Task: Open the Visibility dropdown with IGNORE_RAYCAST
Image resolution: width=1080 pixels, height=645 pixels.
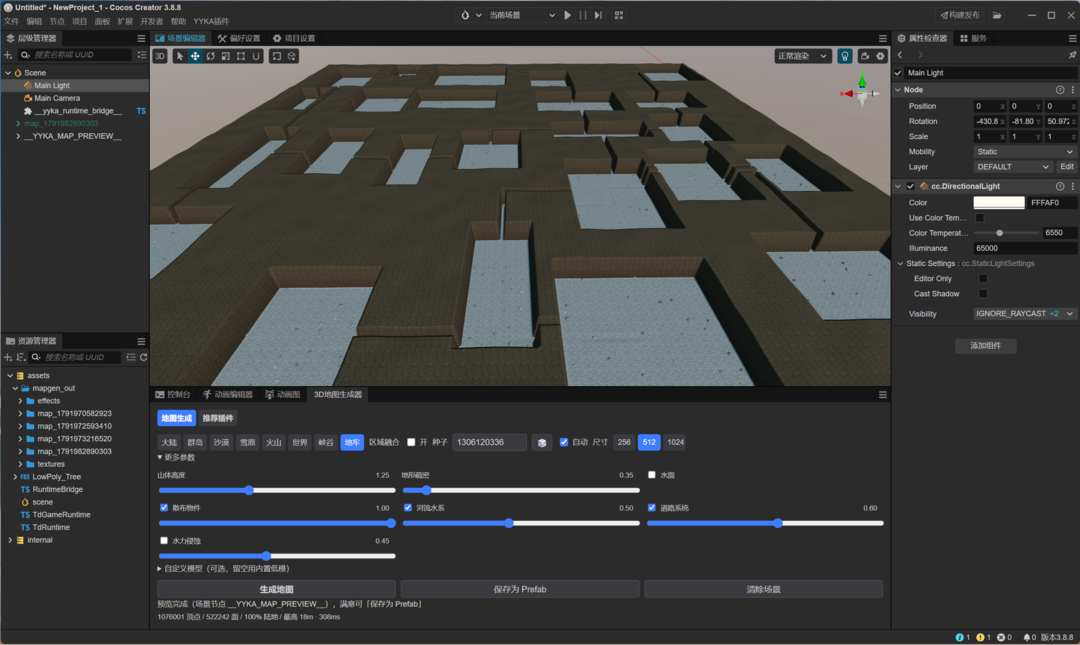Action: coord(1024,314)
